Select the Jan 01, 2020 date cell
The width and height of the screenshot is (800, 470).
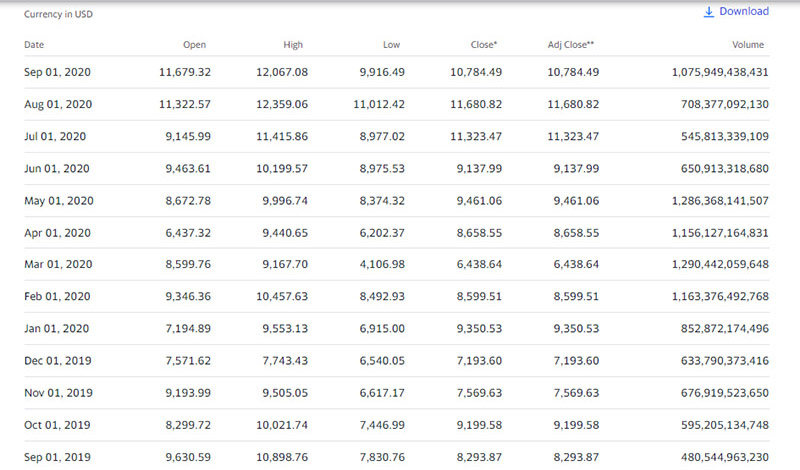56,331
